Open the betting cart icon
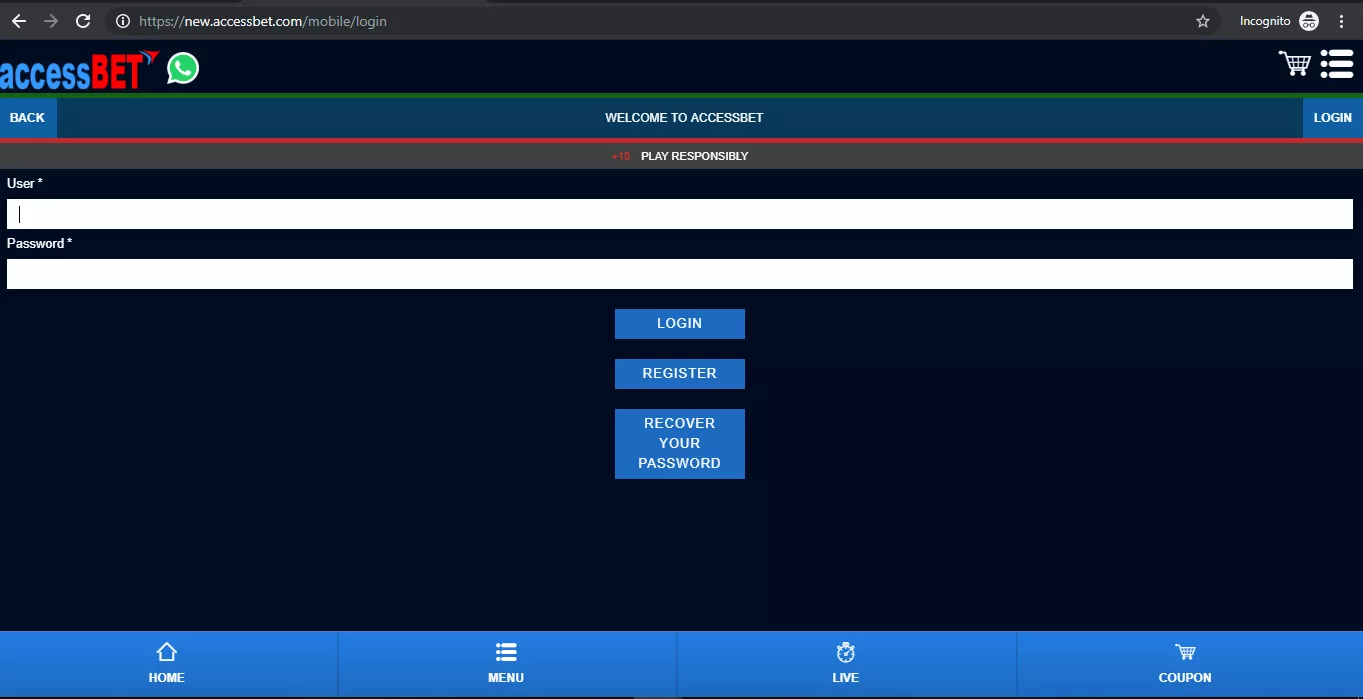Screen dimensions: 1363x699 point(1293,64)
